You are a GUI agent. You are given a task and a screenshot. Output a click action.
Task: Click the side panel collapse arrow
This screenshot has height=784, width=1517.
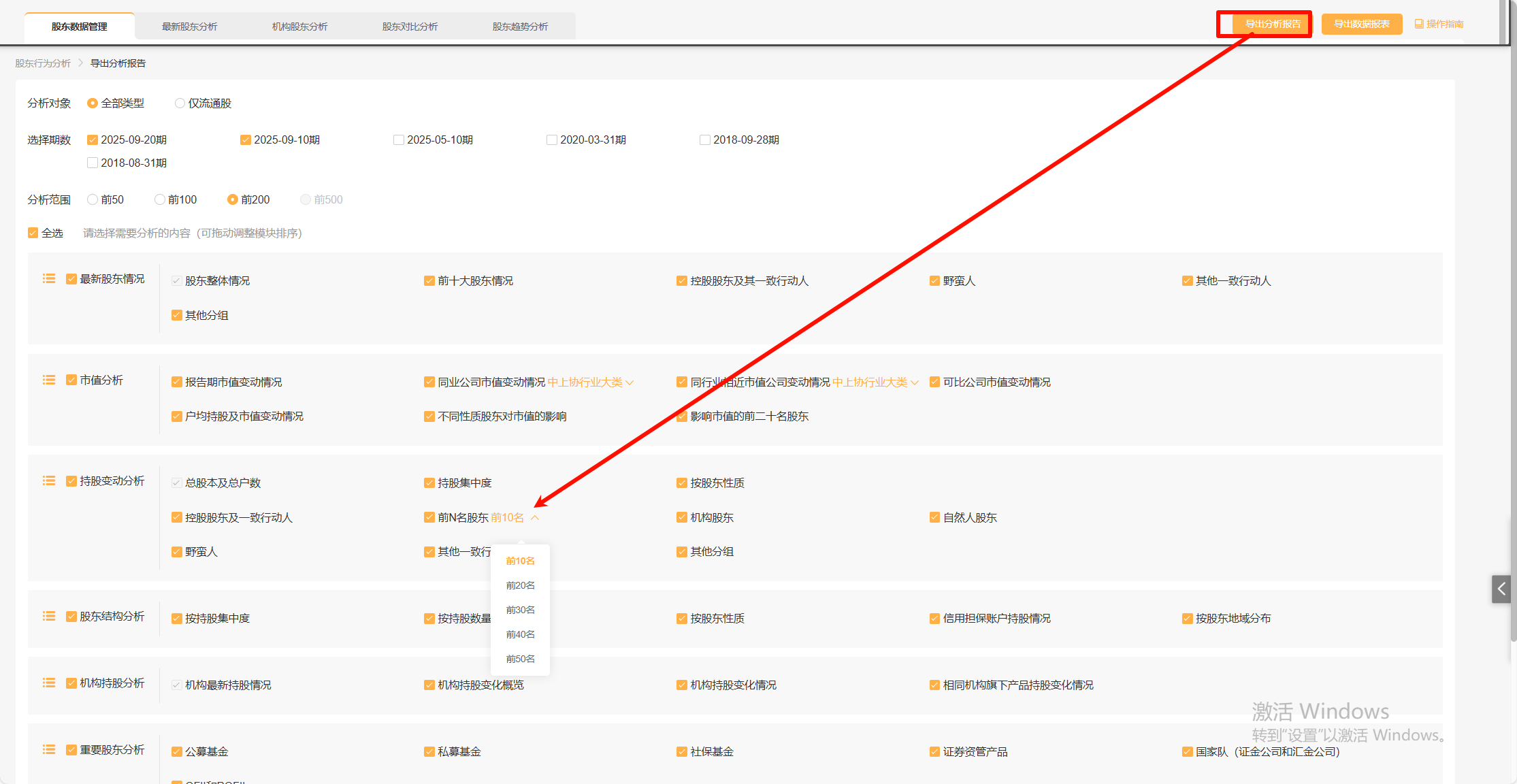click(x=1501, y=589)
